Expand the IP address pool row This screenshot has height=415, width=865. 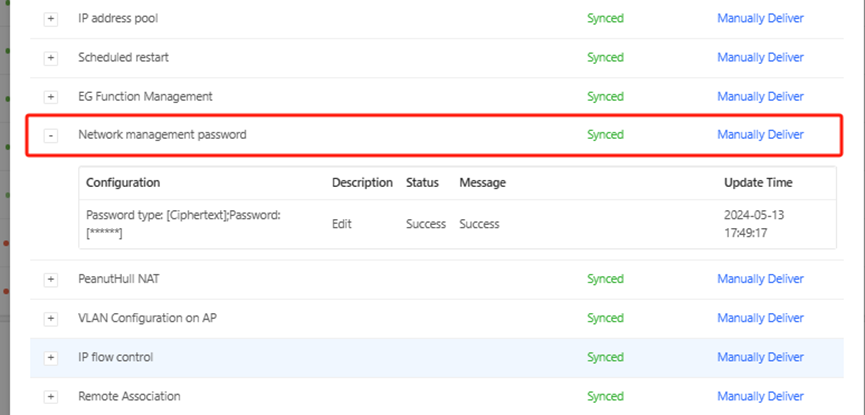(x=51, y=19)
